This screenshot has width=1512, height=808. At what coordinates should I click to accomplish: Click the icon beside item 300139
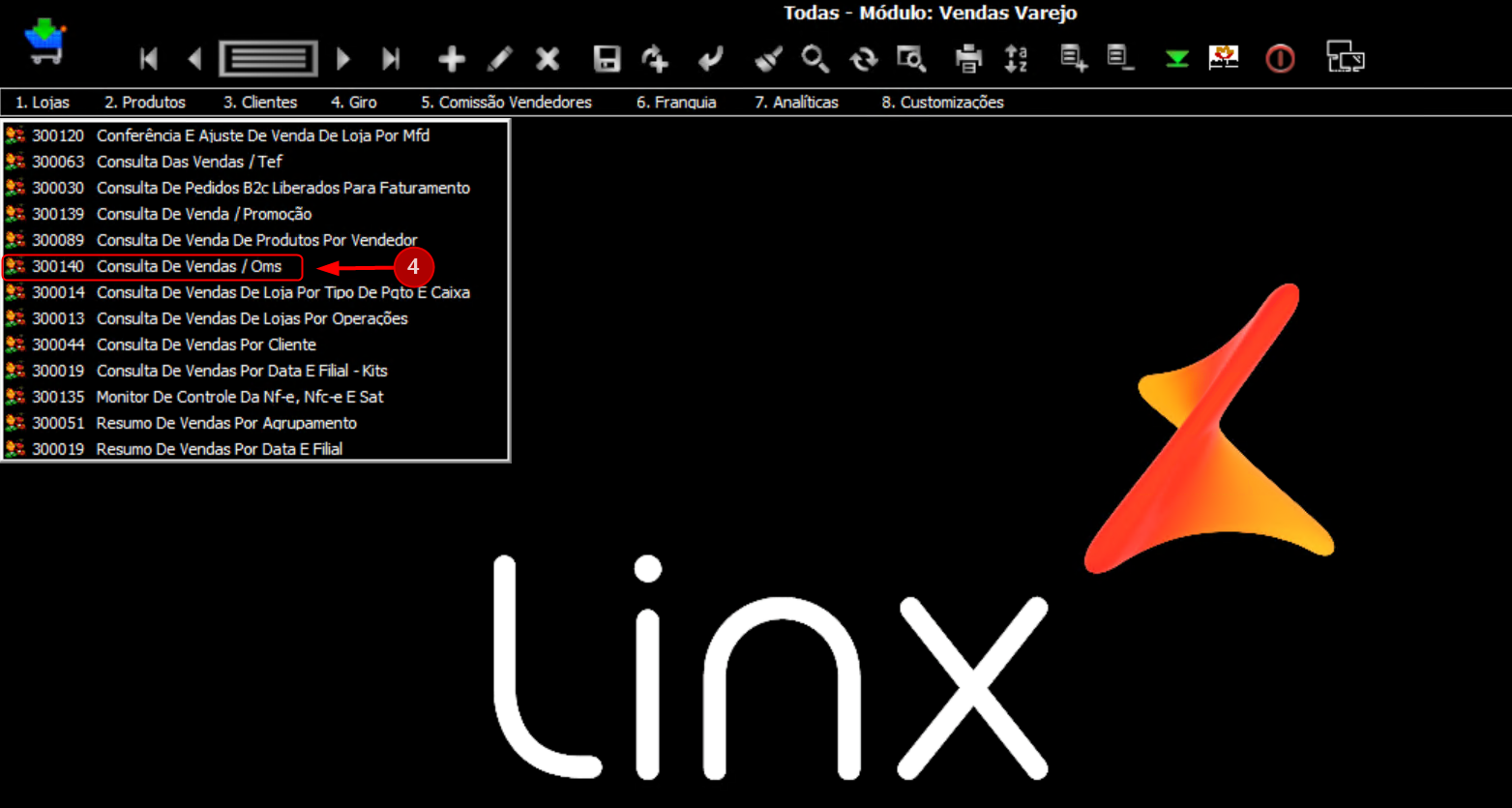pos(15,214)
